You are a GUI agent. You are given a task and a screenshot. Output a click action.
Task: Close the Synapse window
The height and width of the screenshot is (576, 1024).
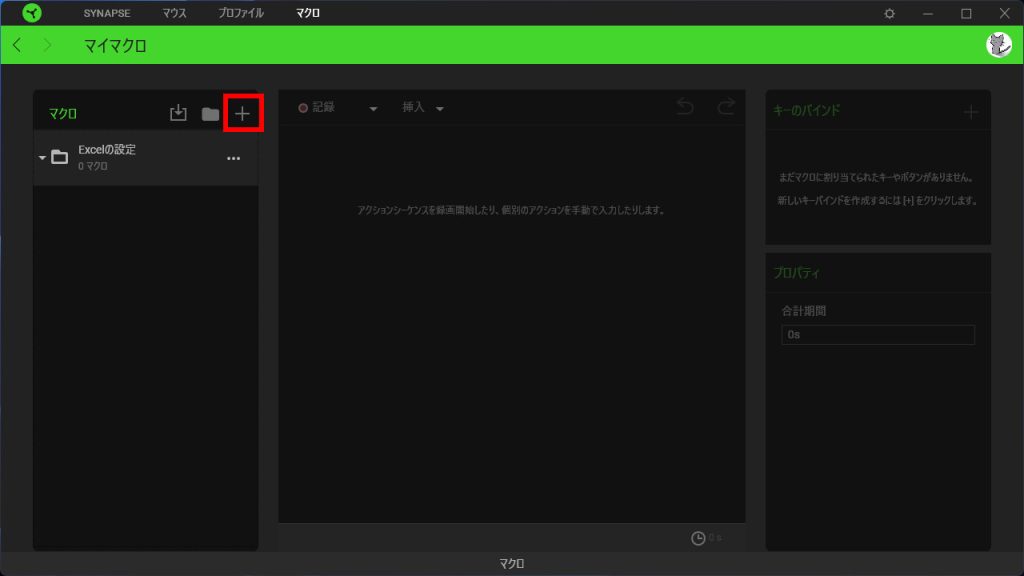coord(1004,13)
